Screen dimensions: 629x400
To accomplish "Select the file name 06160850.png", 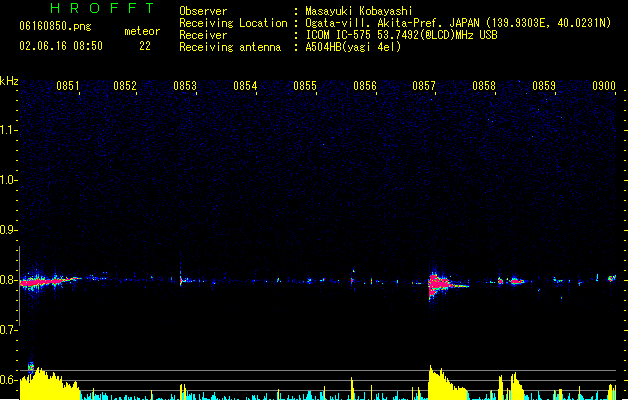I will pos(55,26).
